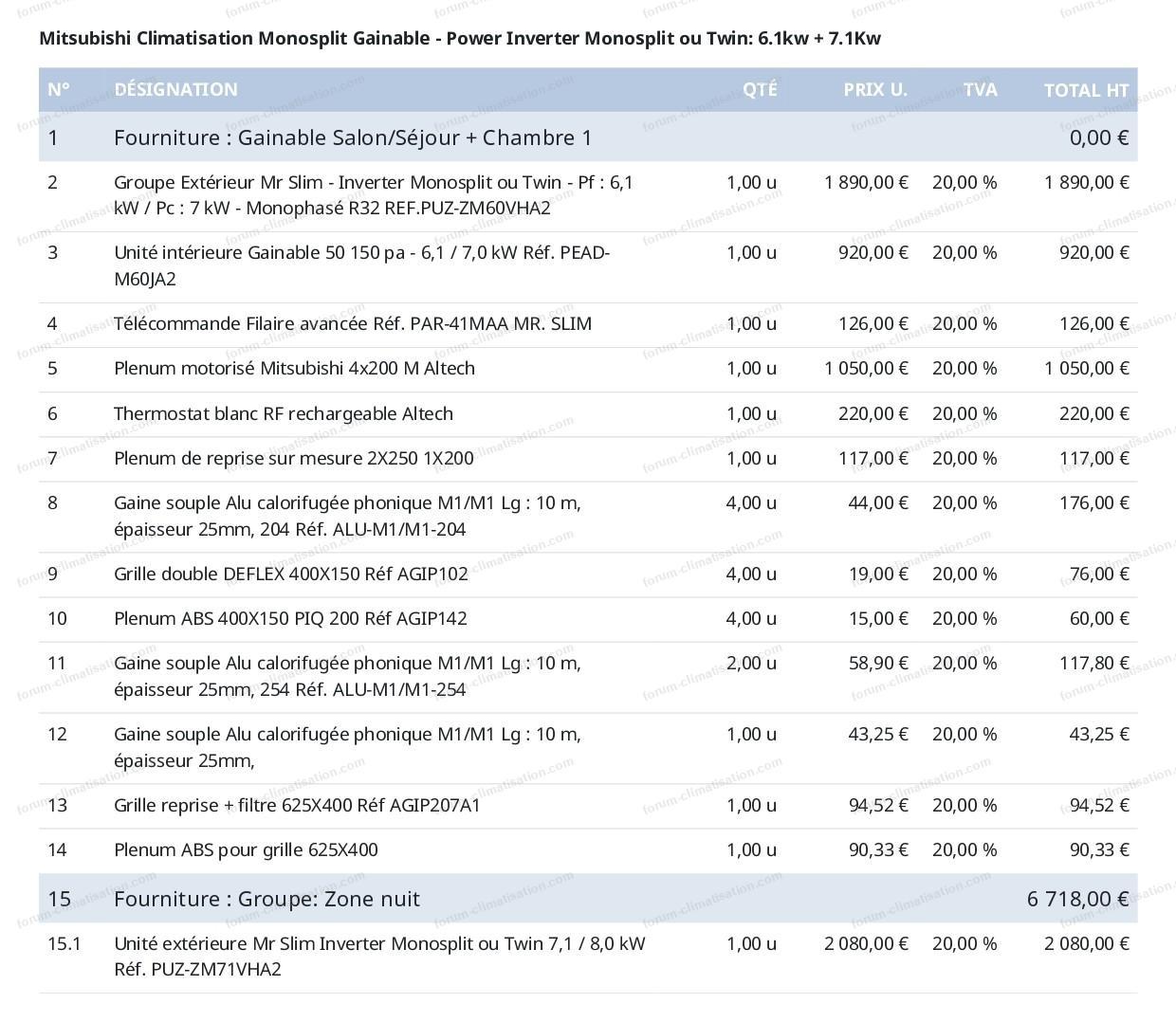Click the 4,00 u quantity for Plenum ABS 400X150

(750, 618)
